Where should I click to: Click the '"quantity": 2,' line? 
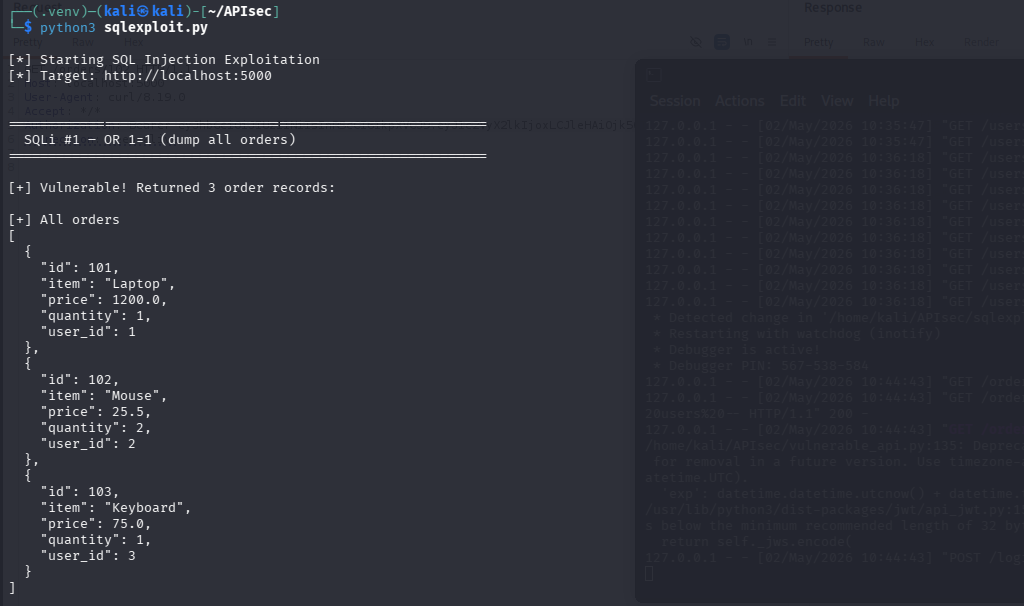point(96,428)
